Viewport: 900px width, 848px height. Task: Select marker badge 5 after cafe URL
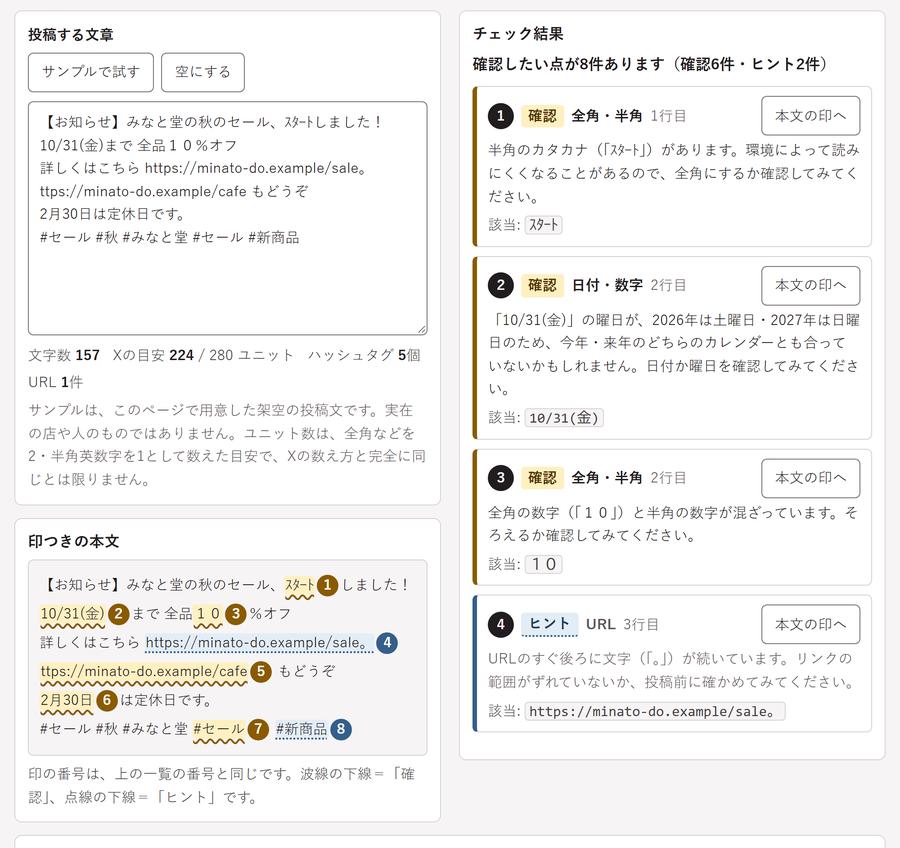click(x=261, y=671)
